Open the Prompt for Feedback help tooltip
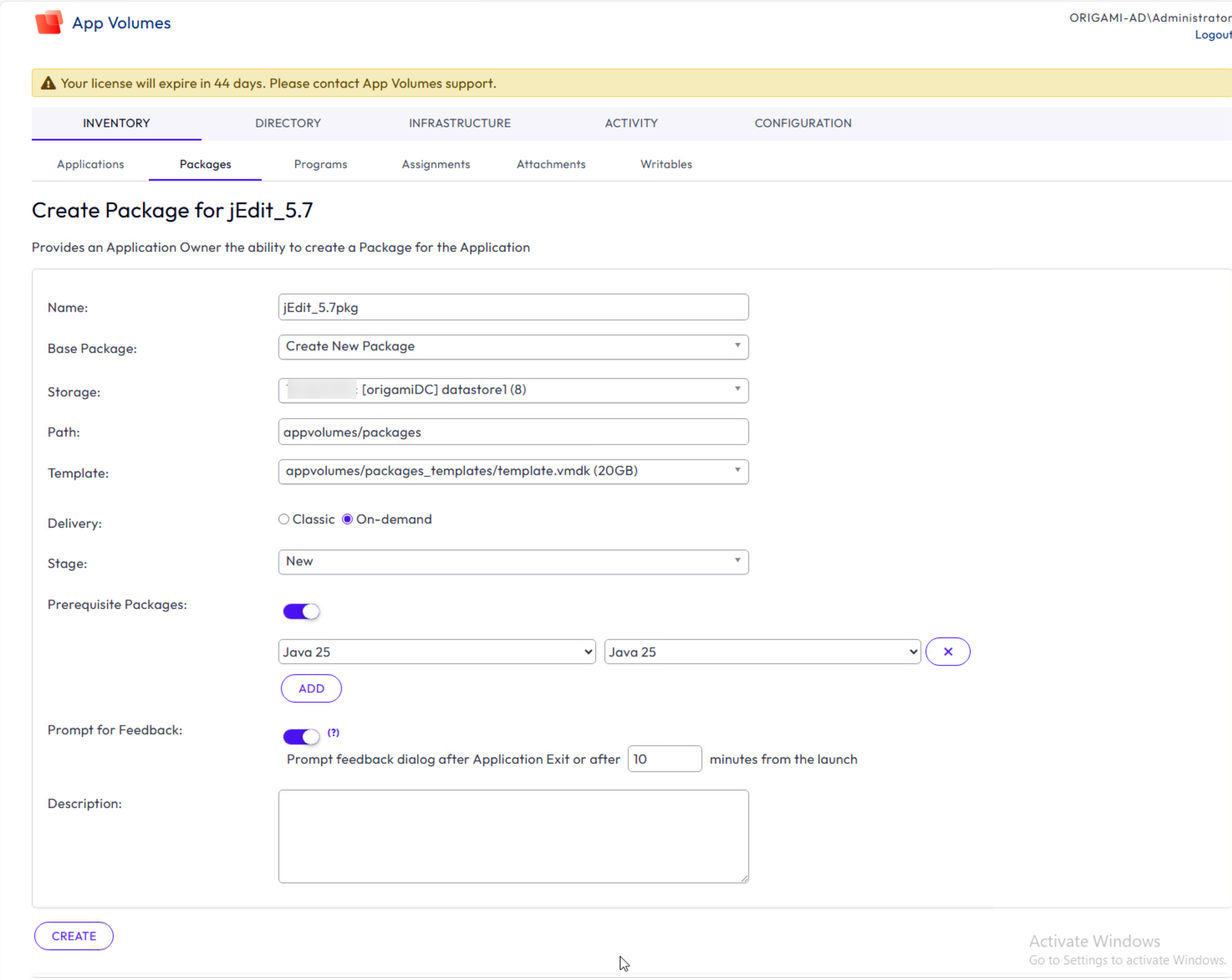The image size is (1232, 980). click(x=333, y=732)
